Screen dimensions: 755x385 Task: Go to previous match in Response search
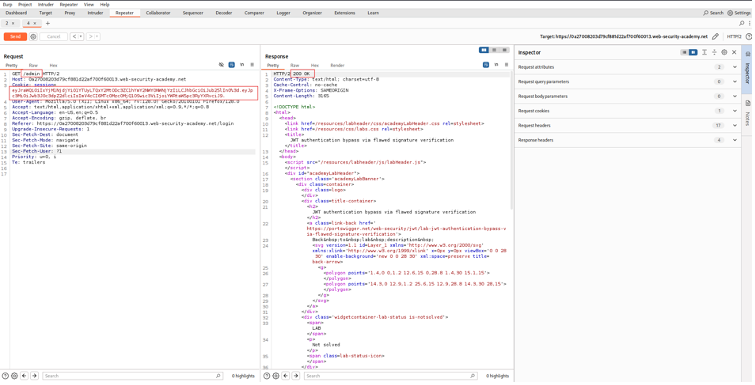286,376
